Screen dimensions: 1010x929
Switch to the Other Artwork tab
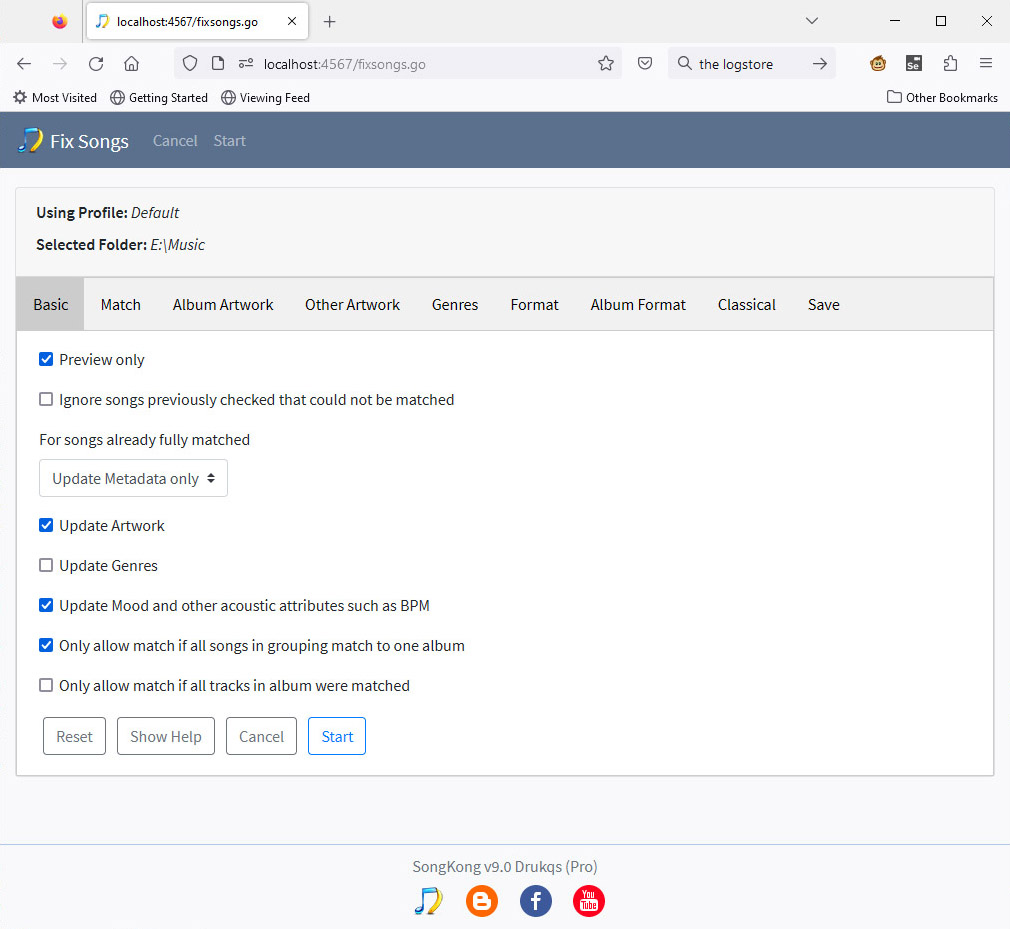pos(352,305)
